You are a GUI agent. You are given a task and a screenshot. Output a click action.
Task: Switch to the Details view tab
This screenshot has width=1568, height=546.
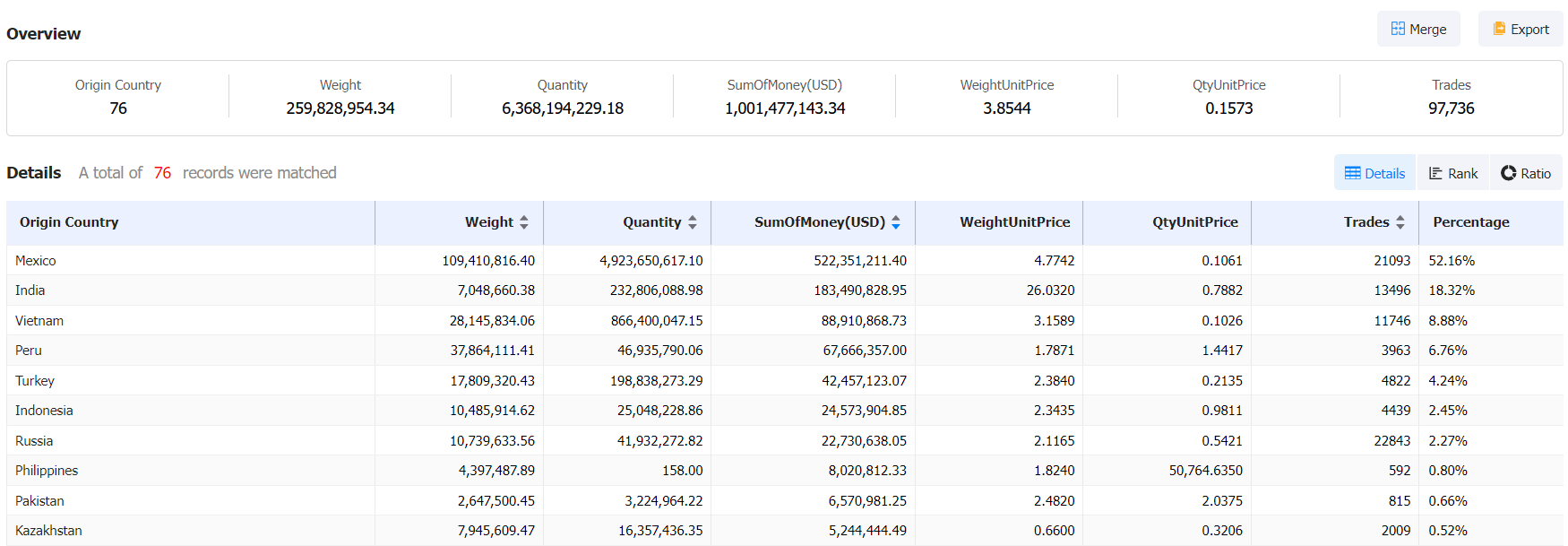[1374, 173]
